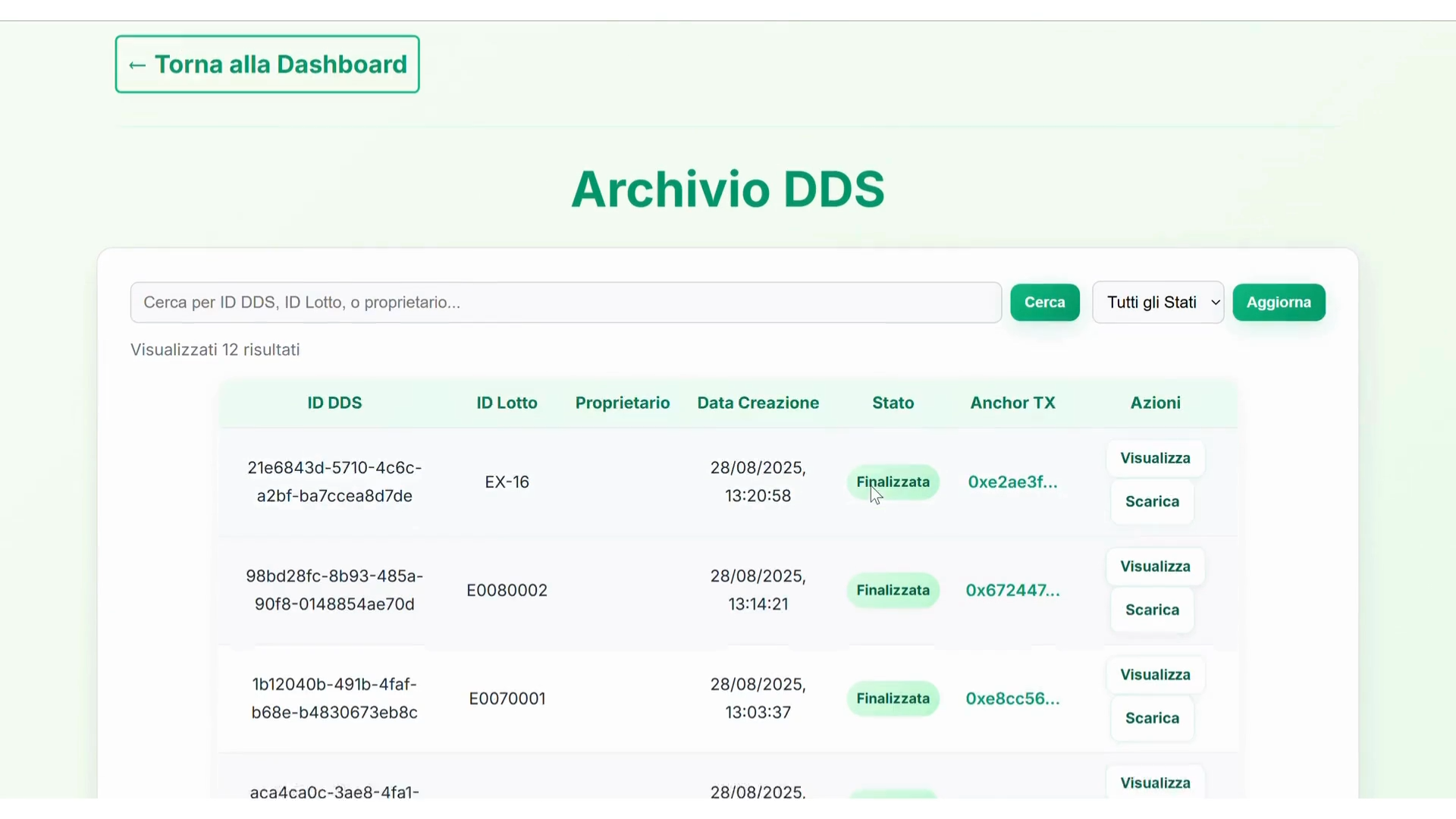Click the Stato column header
Screen dimensions: 1456x819
[x=893, y=403]
